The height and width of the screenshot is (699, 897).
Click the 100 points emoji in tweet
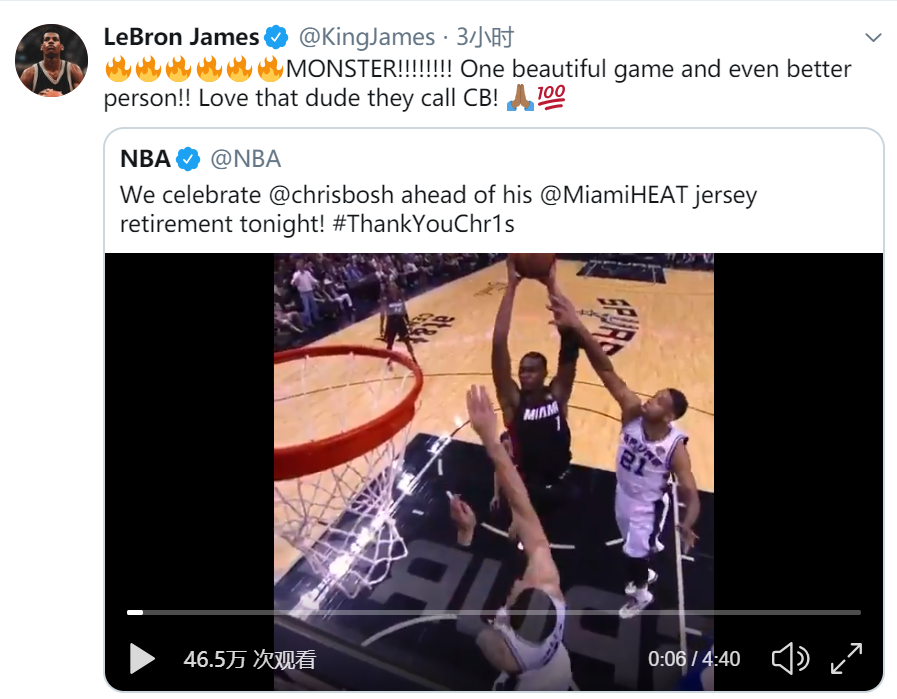coord(552,99)
